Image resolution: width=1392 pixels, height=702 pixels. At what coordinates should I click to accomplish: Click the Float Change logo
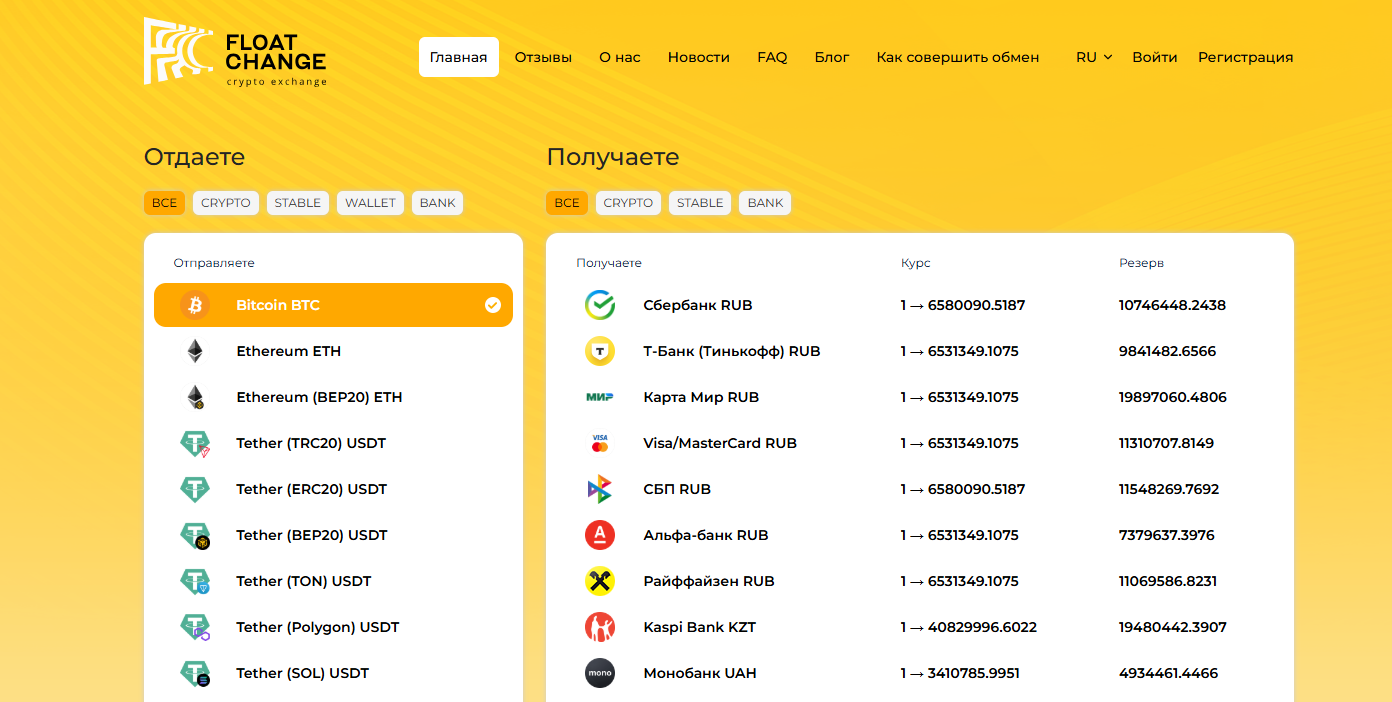pyautogui.click(x=235, y=52)
